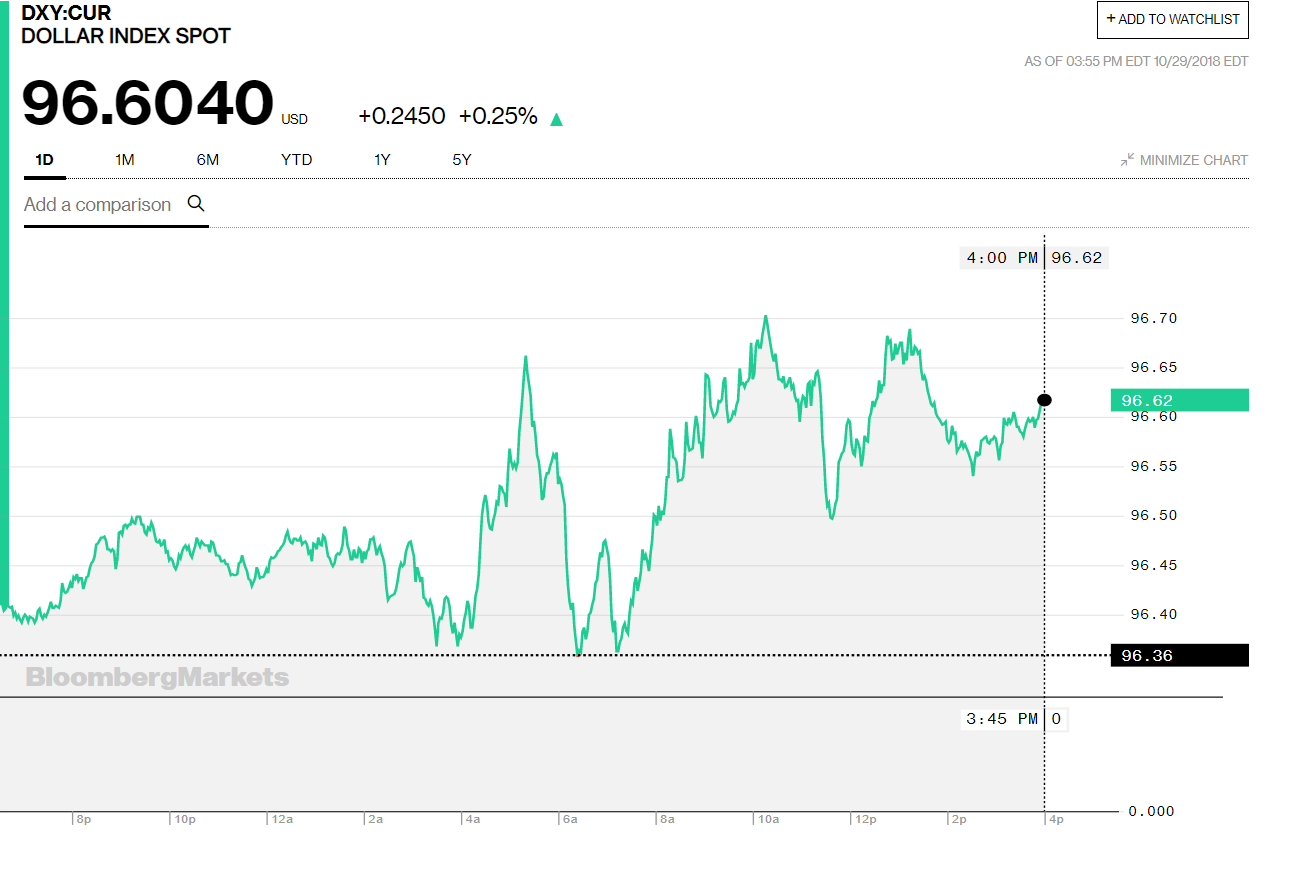This screenshot has width=1289, height=877.
Task: Select the 6M time range
Action: click(x=207, y=159)
